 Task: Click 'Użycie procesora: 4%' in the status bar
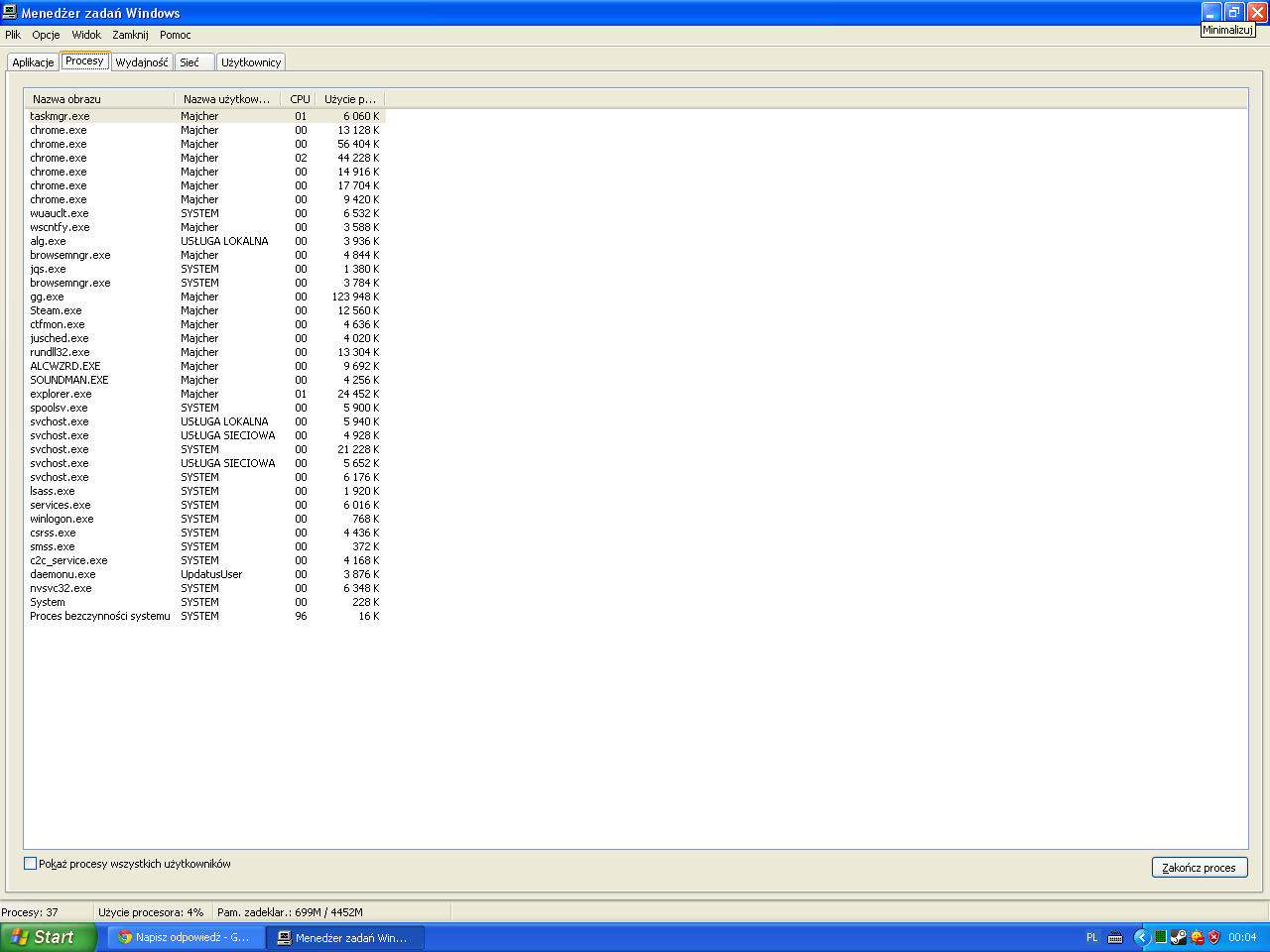coord(151,912)
